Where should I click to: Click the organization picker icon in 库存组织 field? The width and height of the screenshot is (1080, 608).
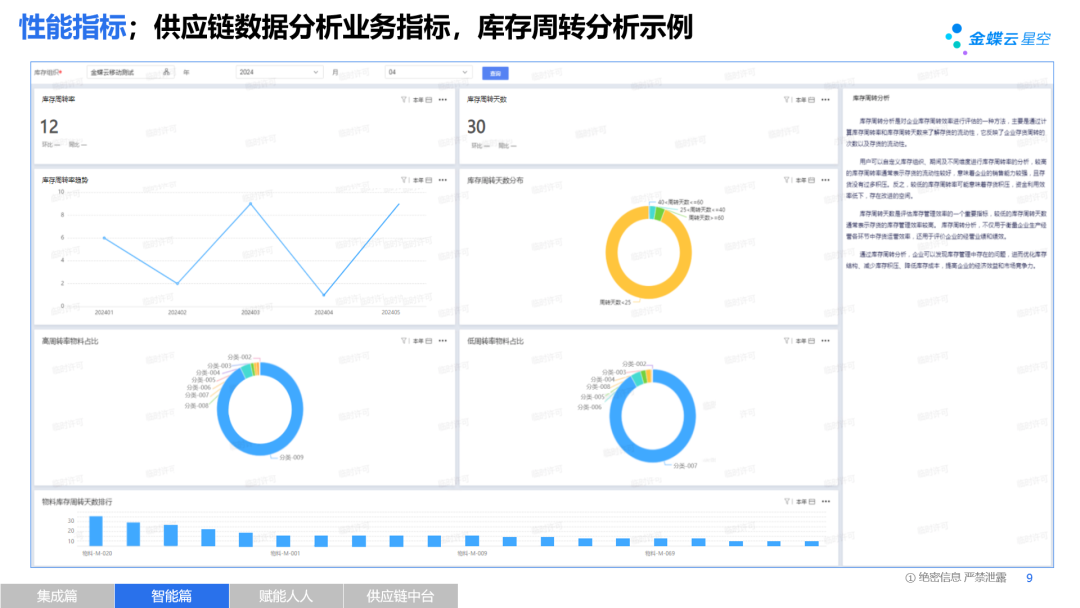pos(166,72)
